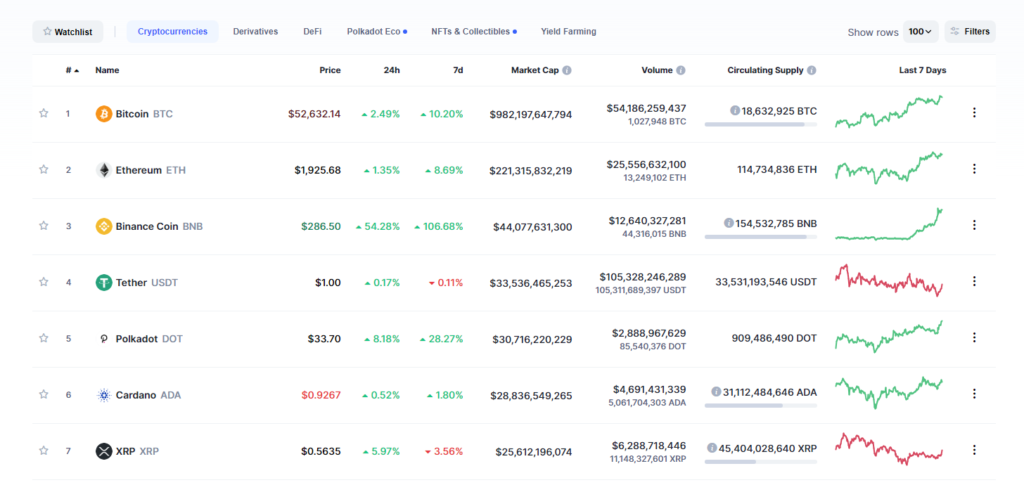This screenshot has width=1024, height=485.
Task: Open the three-dot menu for Ethereum row
Action: (x=974, y=169)
